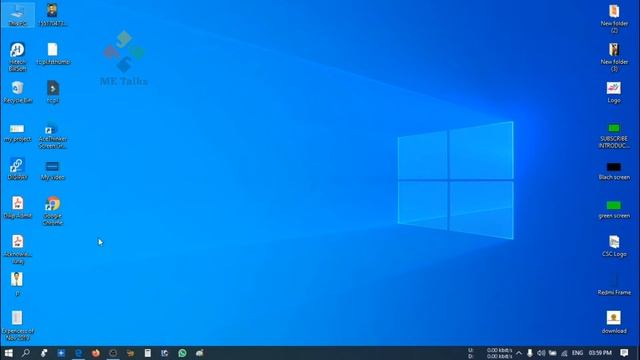Open the Windows Start menu
This screenshot has height=360, width=640.
click(x=8, y=353)
